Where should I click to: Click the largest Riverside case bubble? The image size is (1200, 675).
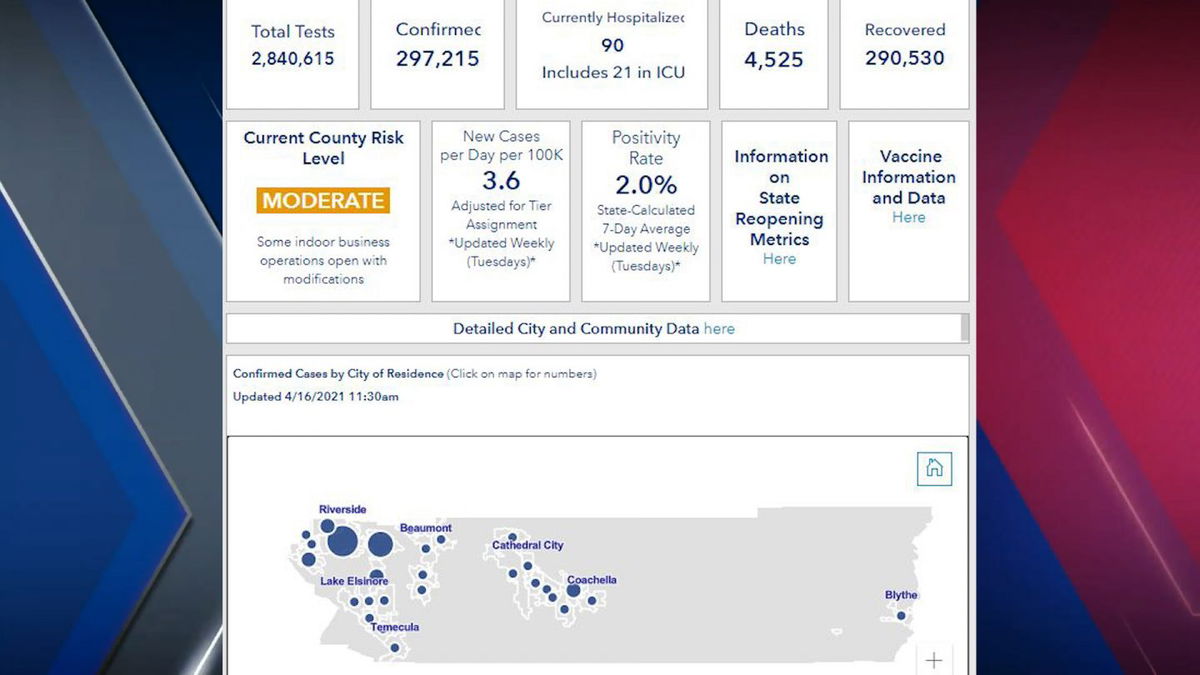pyautogui.click(x=342, y=541)
